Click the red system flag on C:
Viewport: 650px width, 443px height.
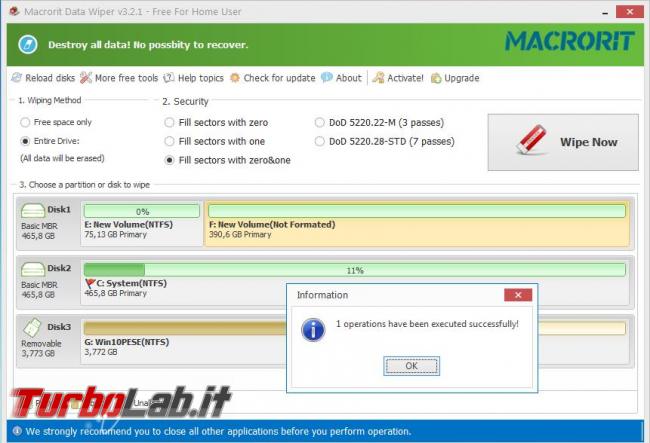(x=90, y=283)
